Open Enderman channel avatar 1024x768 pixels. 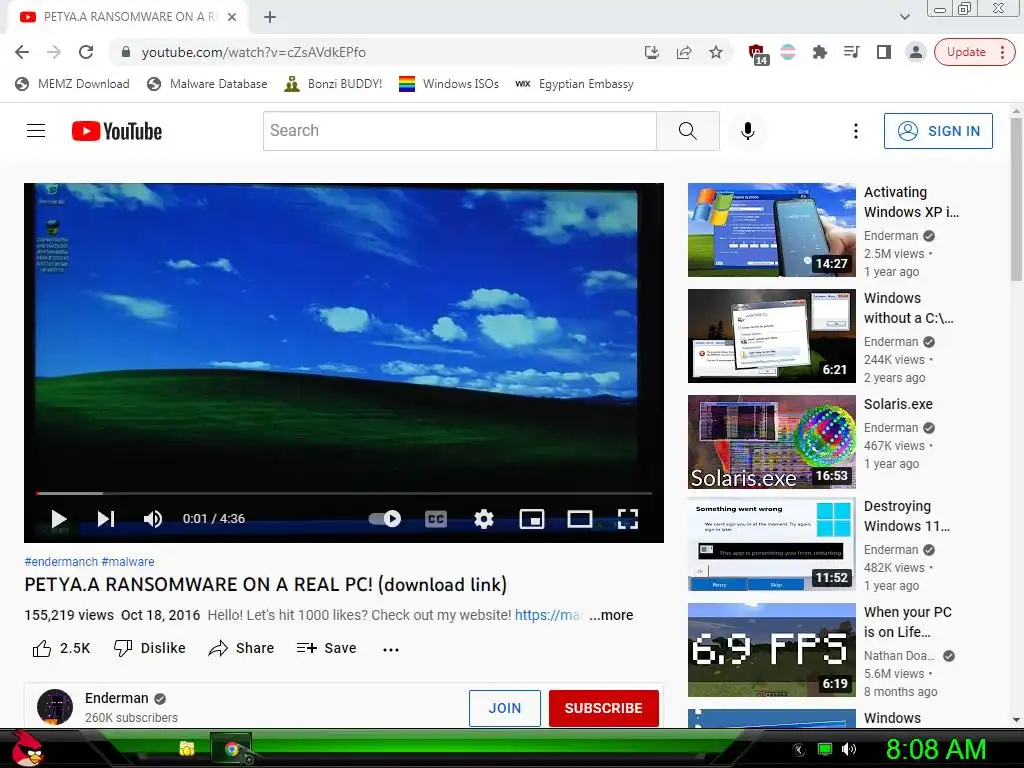click(55, 707)
